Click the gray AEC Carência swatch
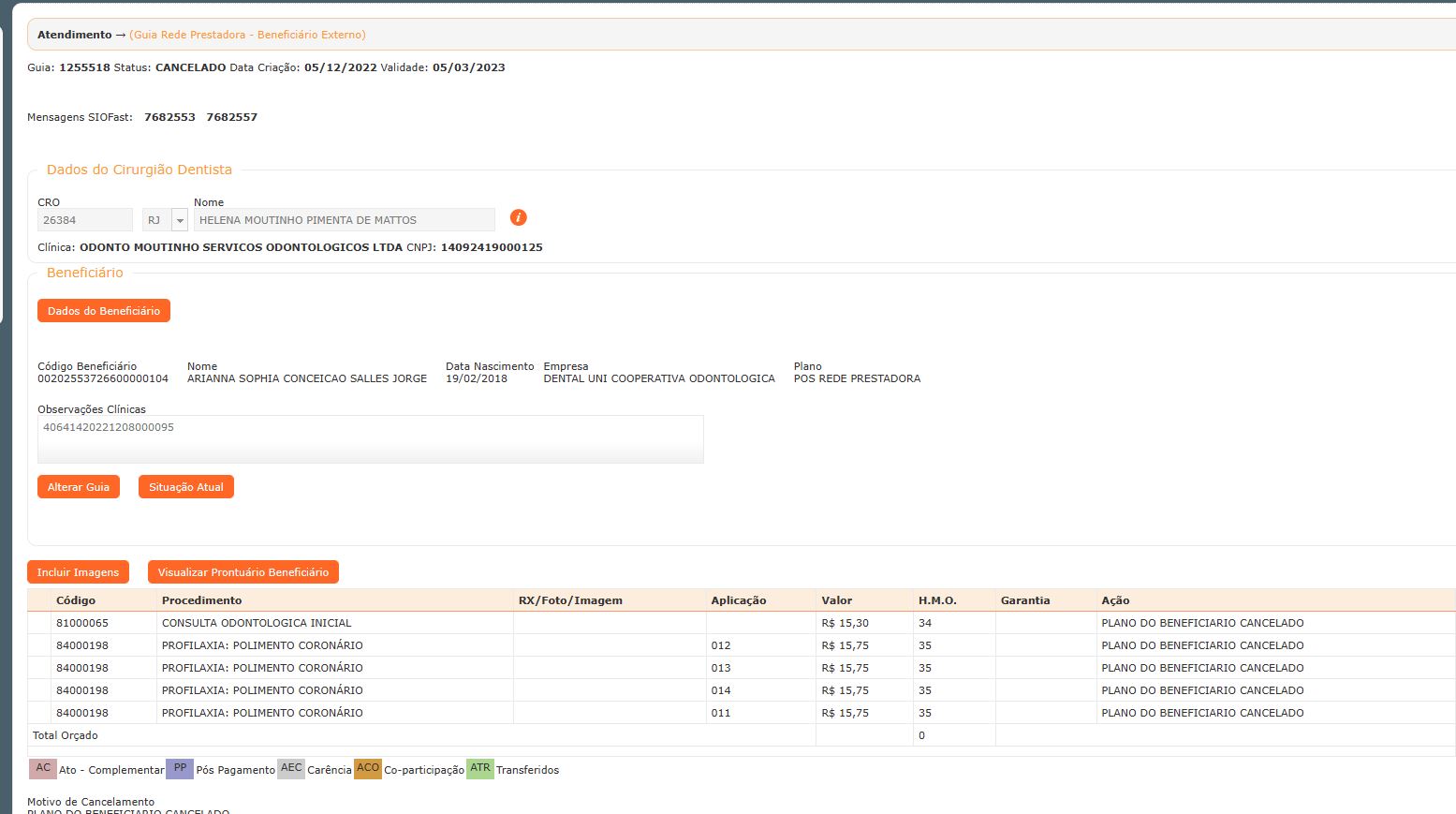The image size is (1456, 814). click(291, 768)
